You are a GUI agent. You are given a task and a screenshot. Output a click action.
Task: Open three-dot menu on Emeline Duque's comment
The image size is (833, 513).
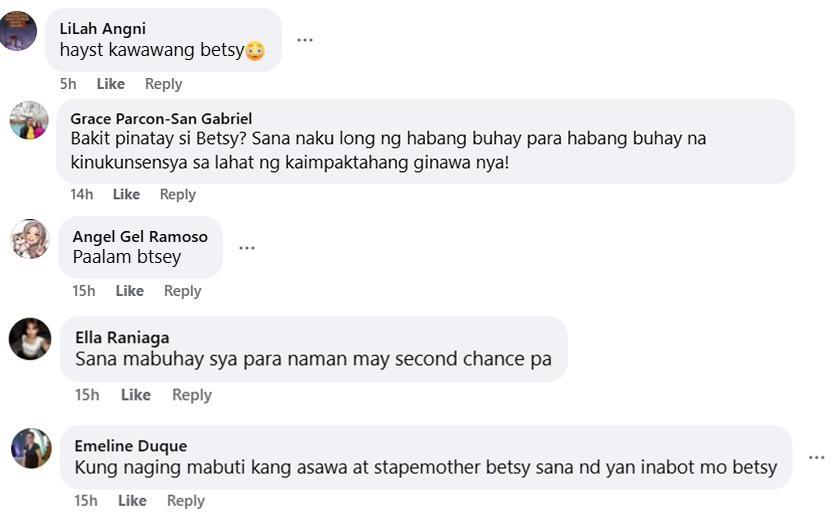817,457
